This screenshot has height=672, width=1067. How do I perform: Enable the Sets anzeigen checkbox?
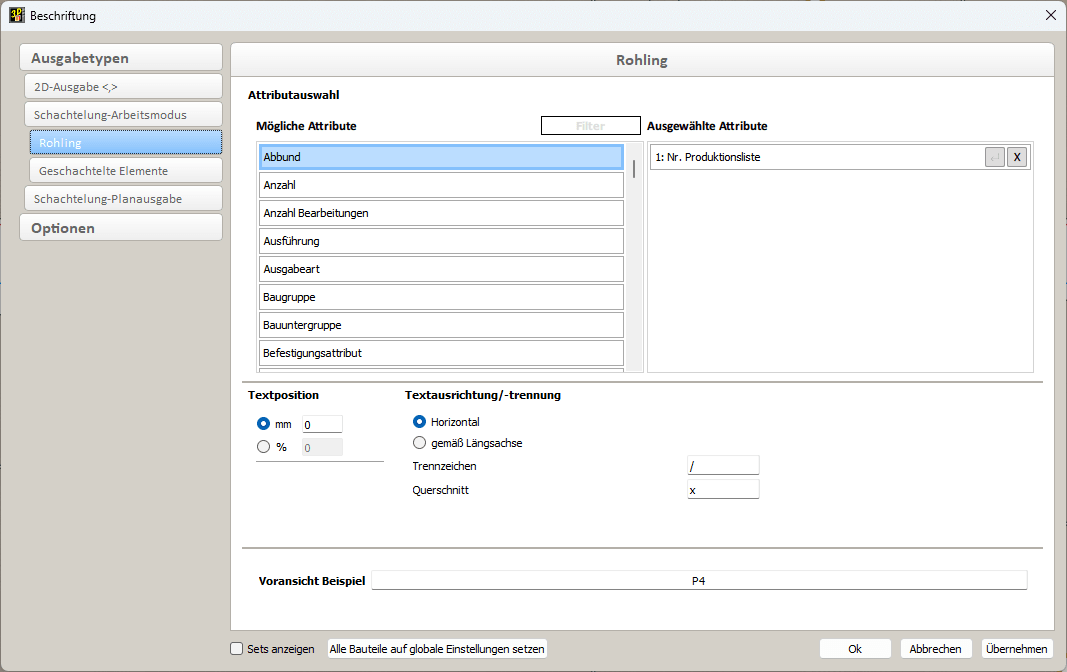coord(237,649)
